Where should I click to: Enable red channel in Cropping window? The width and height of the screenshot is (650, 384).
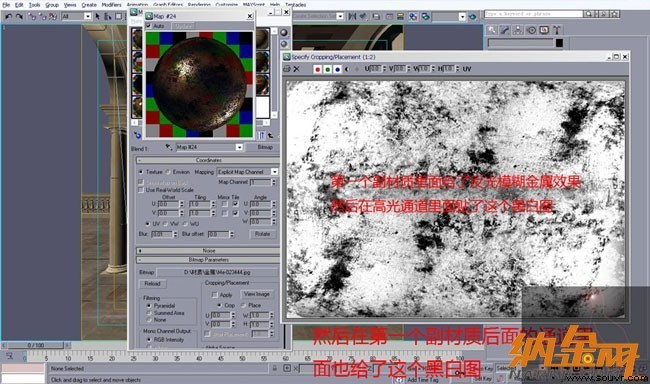coord(318,69)
